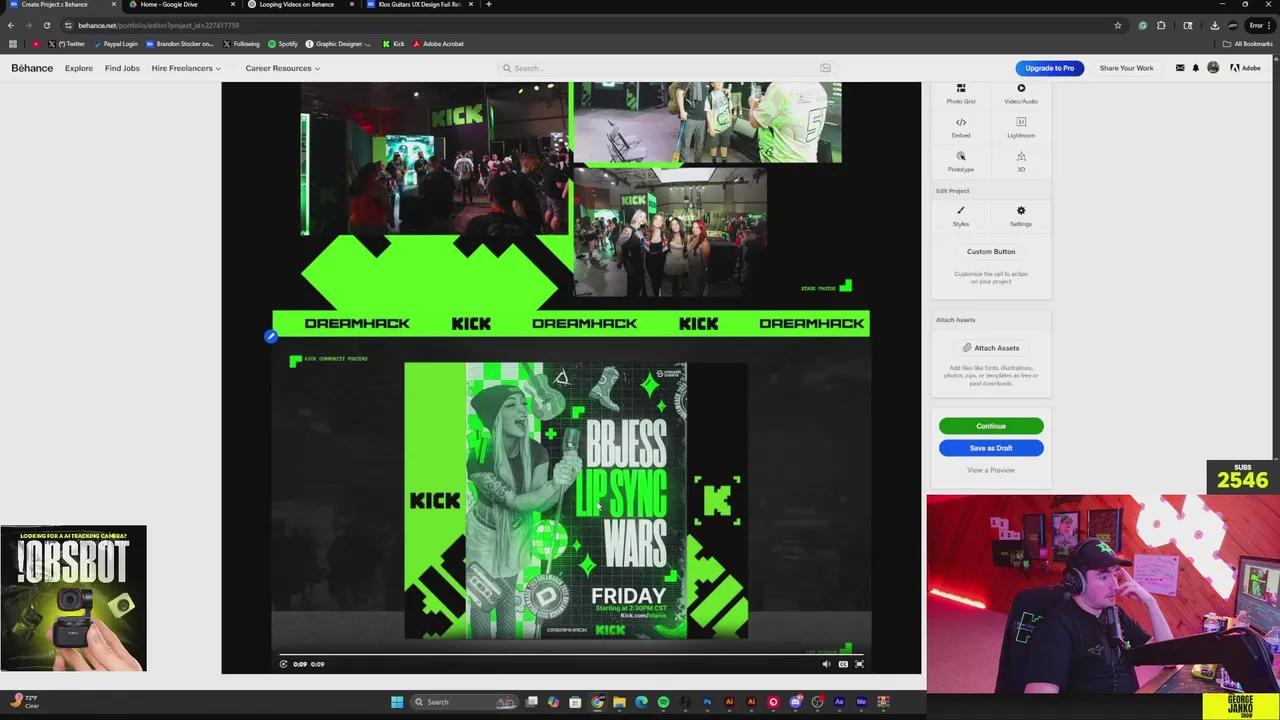Open the Twitter bookmark
Image resolution: width=1280 pixels, height=720 pixels.
coord(66,44)
